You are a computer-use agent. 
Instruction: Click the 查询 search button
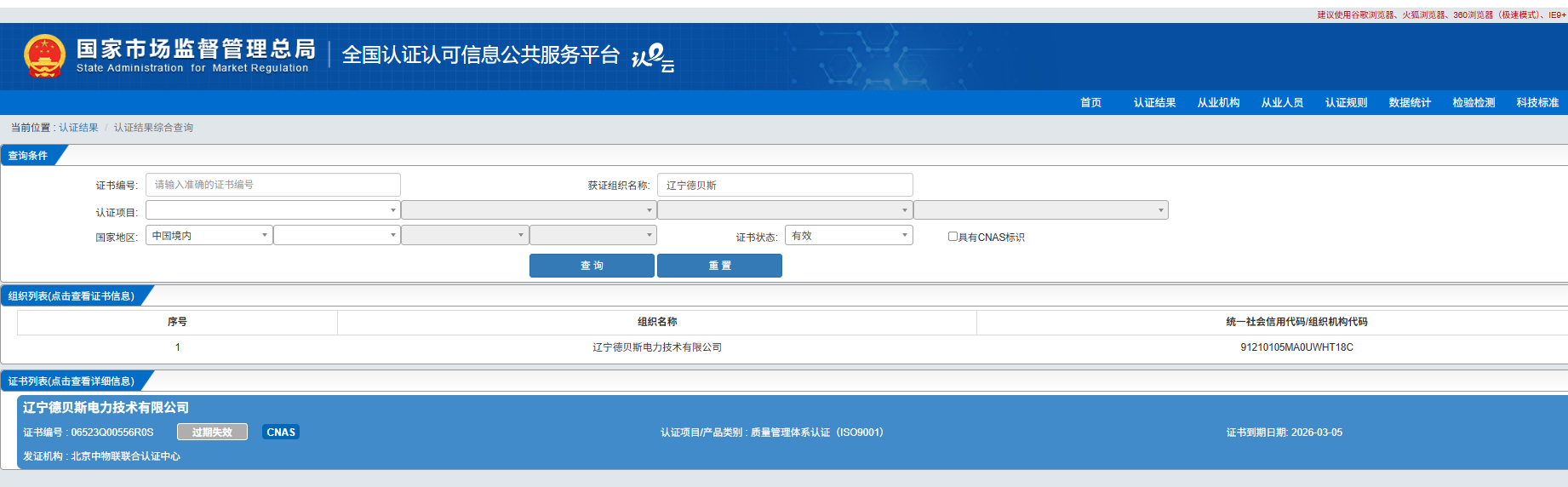tap(592, 266)
